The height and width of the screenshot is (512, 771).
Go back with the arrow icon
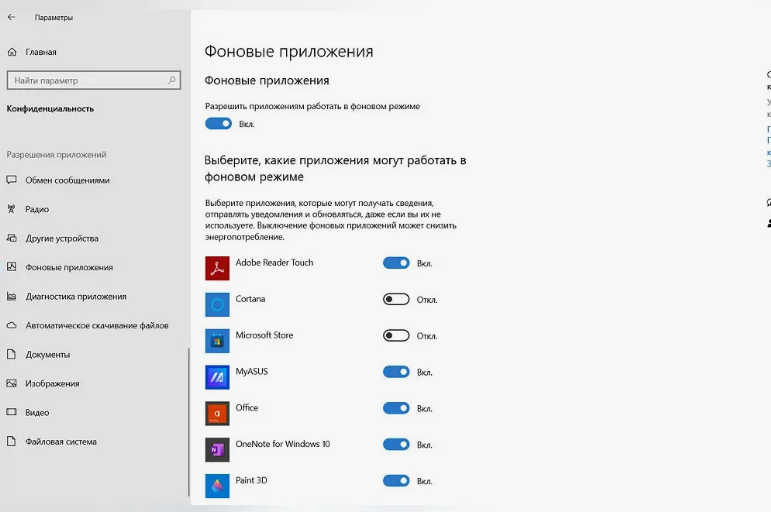(11, 17)
